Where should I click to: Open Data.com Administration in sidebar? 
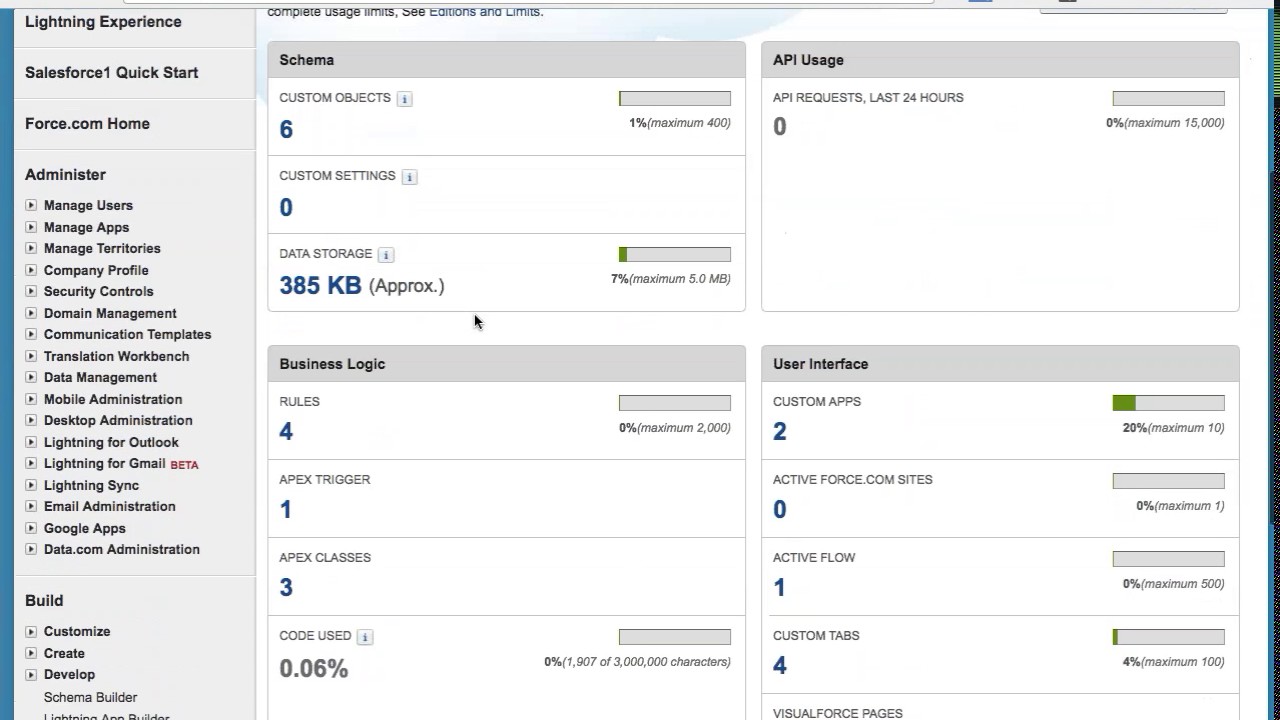(x=122, y=549)
